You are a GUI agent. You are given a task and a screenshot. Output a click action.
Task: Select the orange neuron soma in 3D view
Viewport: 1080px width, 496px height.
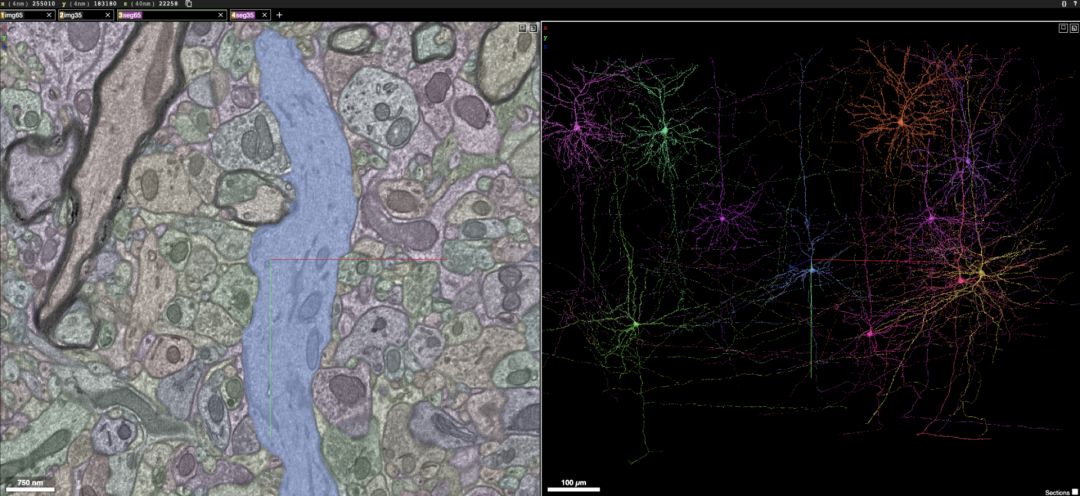(900, 122)
